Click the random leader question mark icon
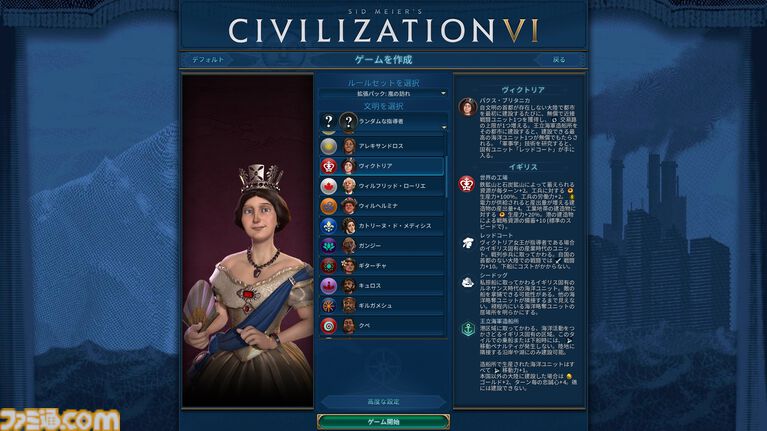This screenshot has width=767, height=431. [x=349, y=121]
